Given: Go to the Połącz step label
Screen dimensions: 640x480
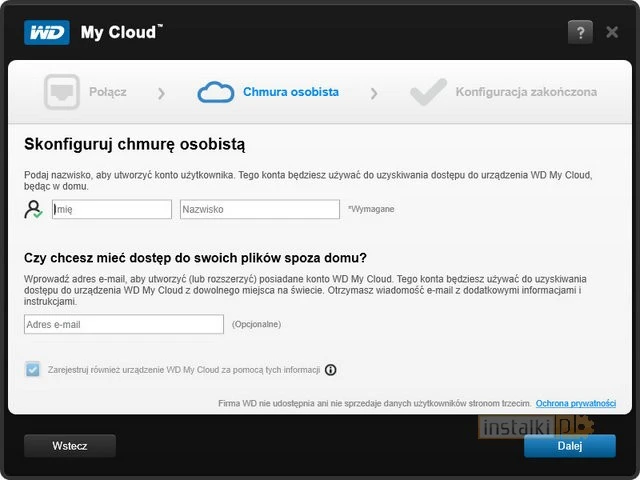Looking at the screenshot, I should click(108, 92).
